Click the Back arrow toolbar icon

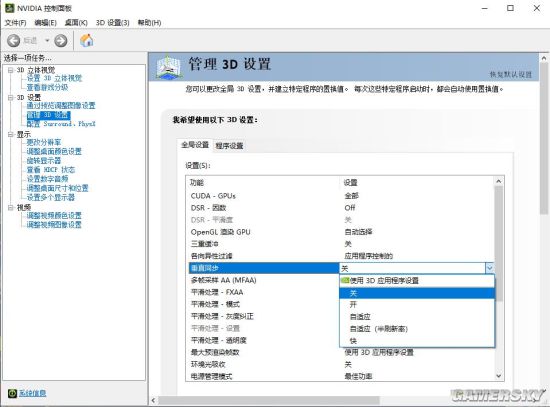tap(13, 41)
